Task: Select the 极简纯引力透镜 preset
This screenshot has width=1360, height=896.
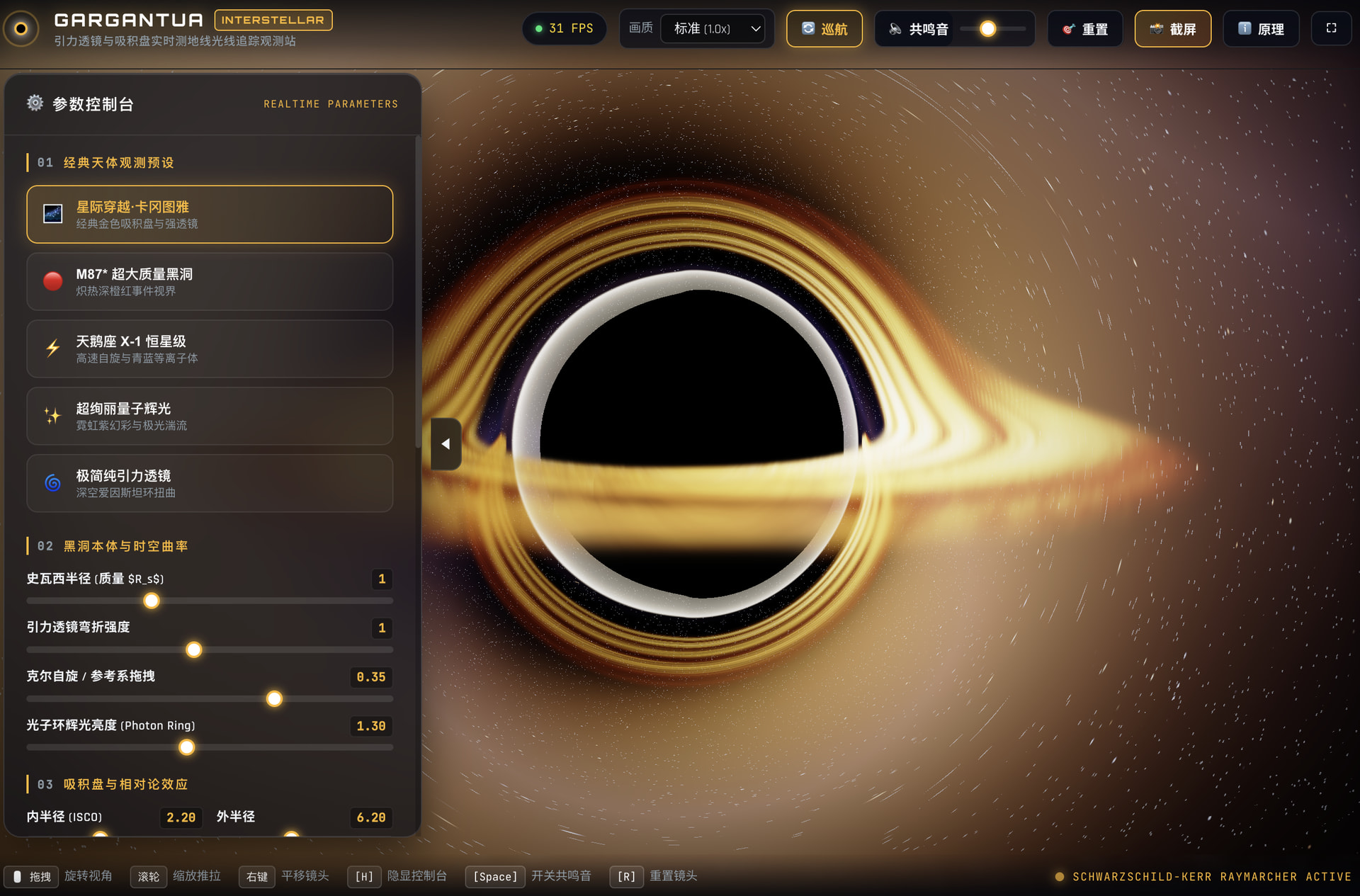Action: pos(210,483)
